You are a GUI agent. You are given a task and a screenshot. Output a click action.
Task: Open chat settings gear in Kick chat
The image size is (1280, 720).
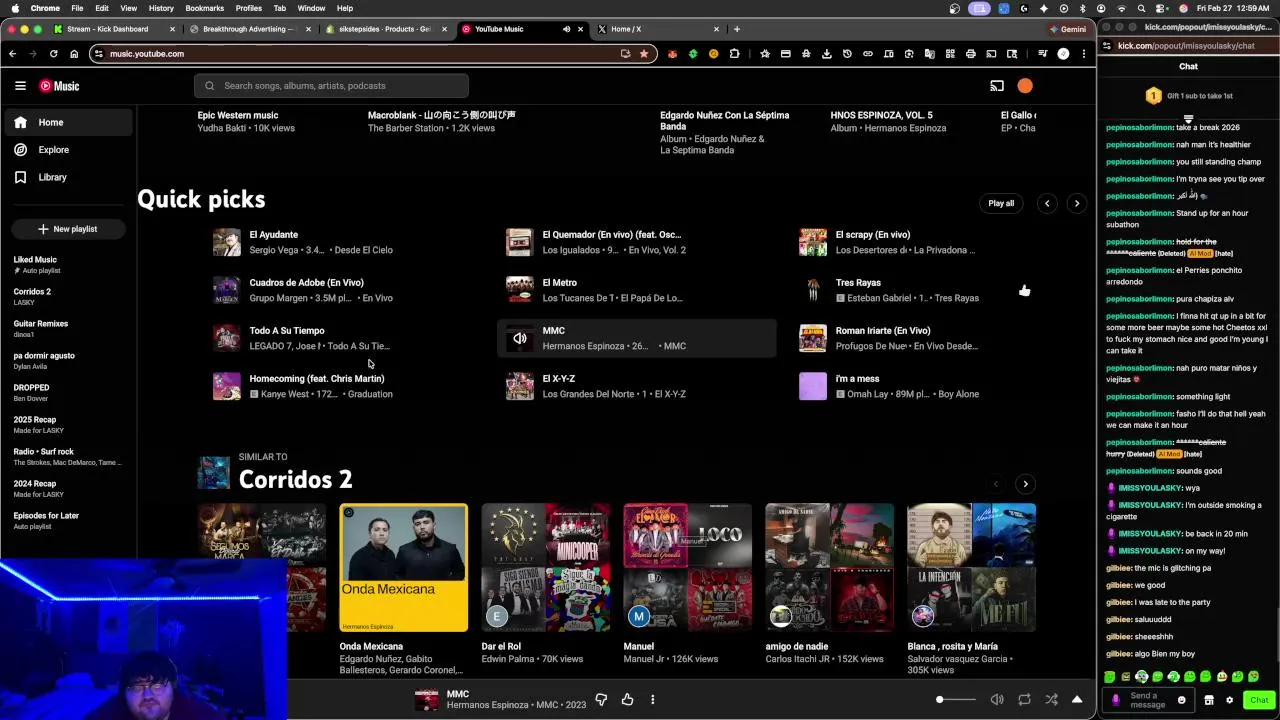(1230, 700)
